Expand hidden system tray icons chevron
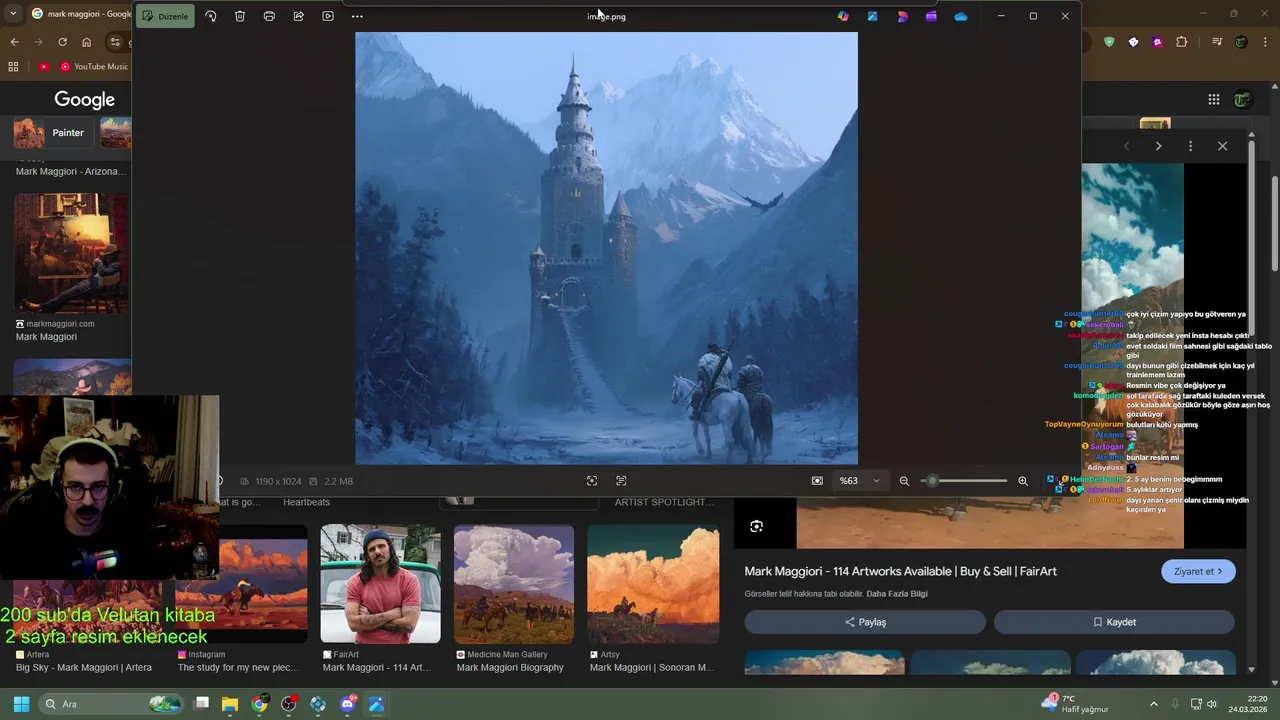Viewport: 1280px width, 720px height. point(1153,704)
